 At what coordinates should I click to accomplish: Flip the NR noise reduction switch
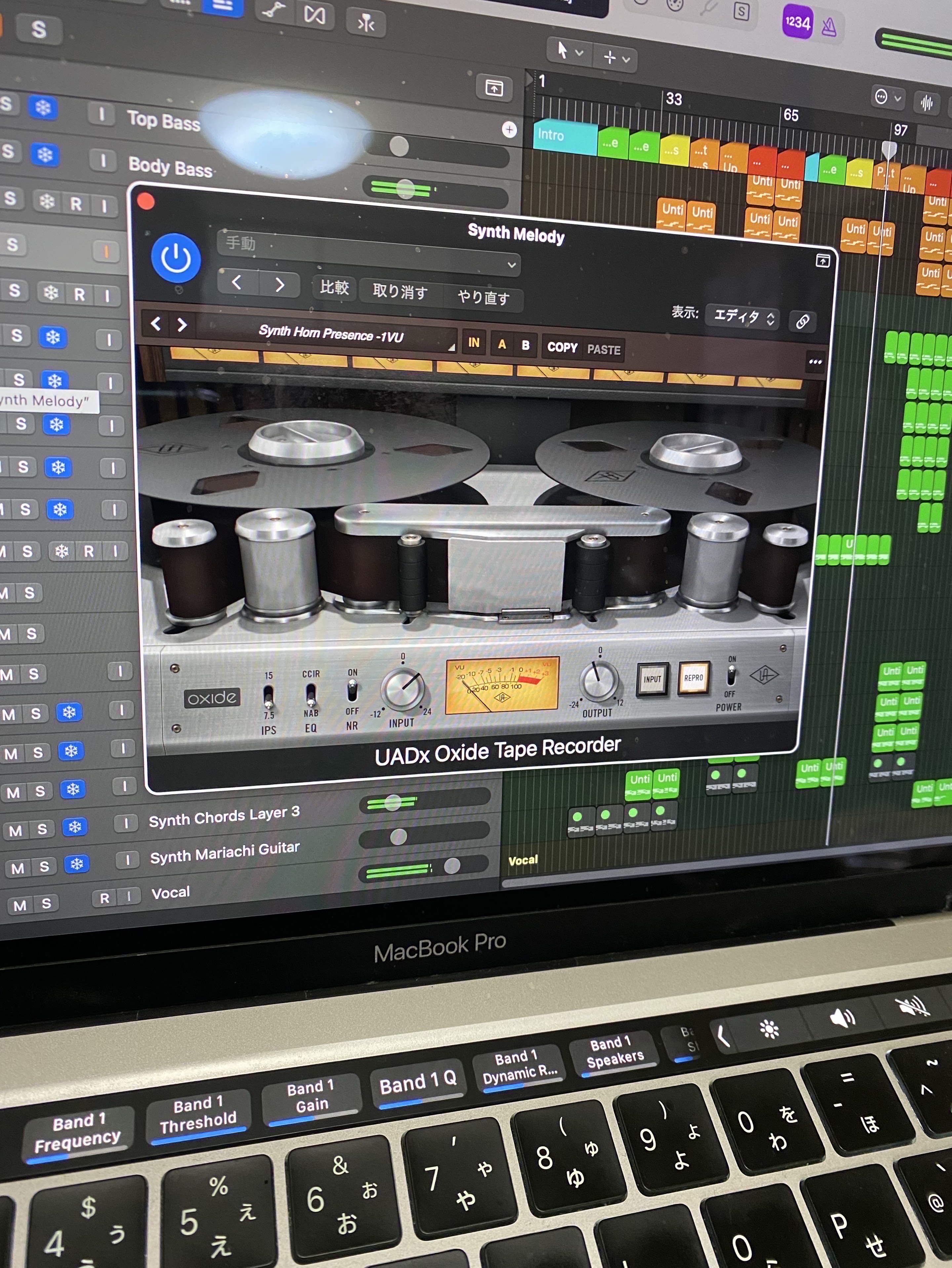(x=352, y=691)
